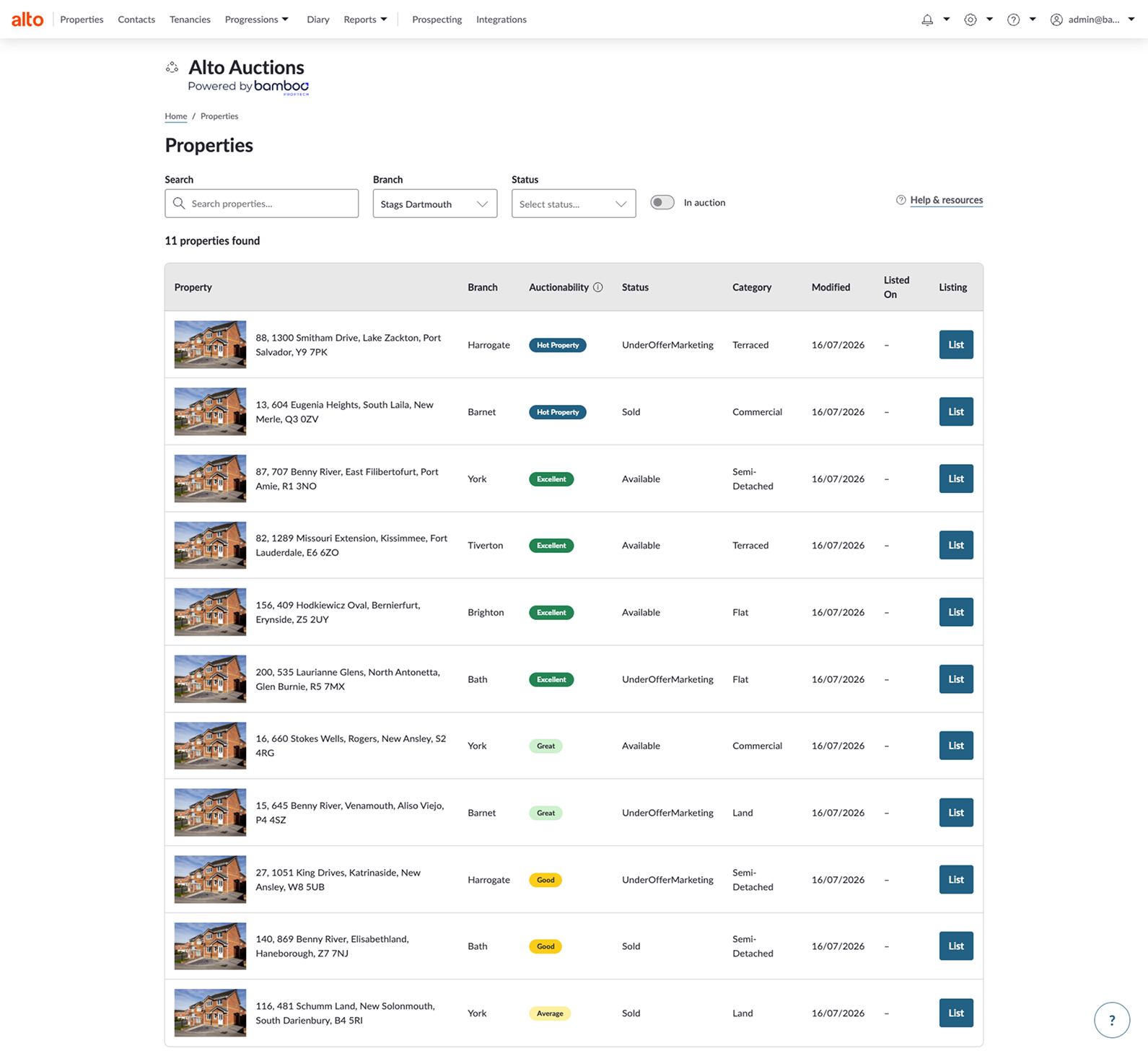Open the settings gear icon
1148x1056 pixels.
point(970,19)
